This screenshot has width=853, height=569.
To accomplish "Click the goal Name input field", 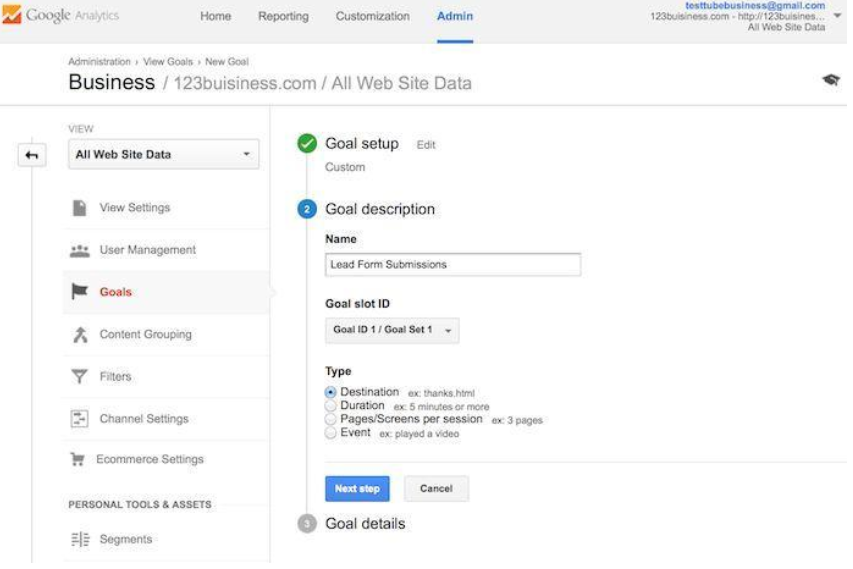I will point(452,265).
